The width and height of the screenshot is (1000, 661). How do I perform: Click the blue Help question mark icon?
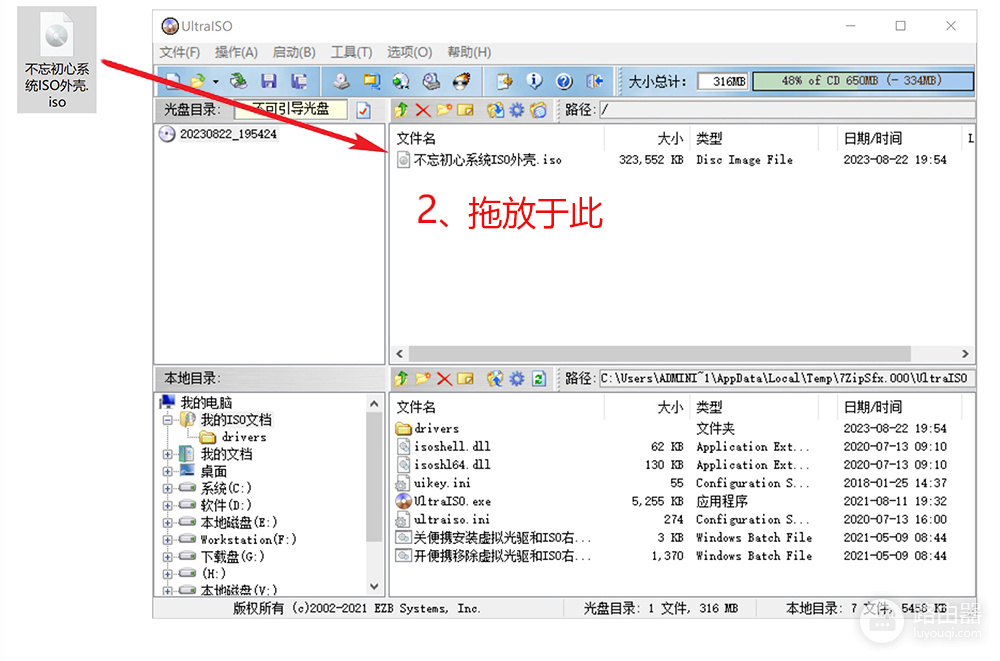click(x=564, y=81)
